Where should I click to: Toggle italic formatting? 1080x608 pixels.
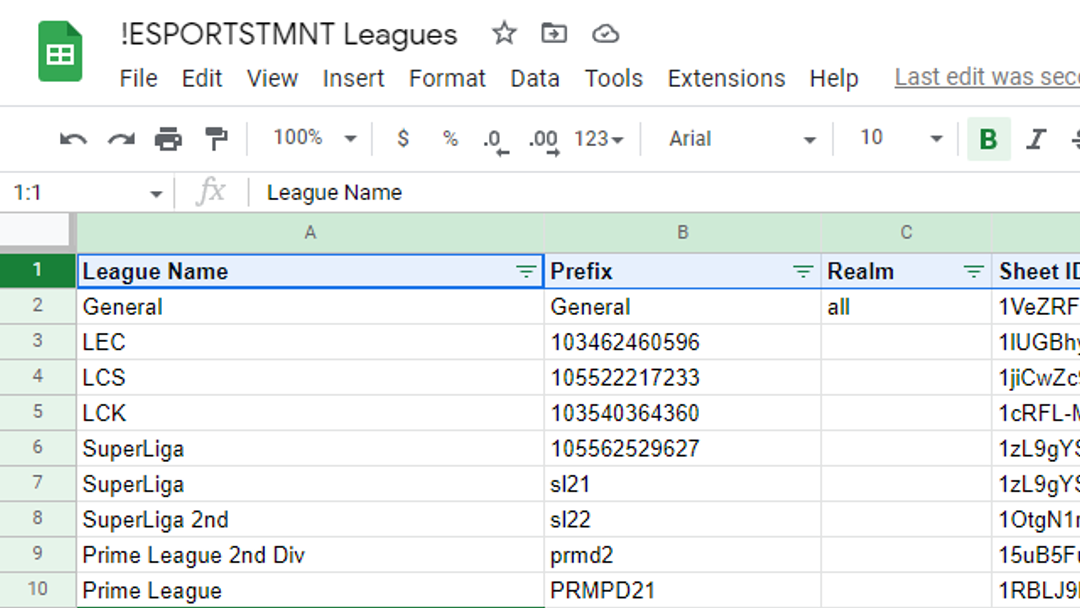coord(1036,139)
